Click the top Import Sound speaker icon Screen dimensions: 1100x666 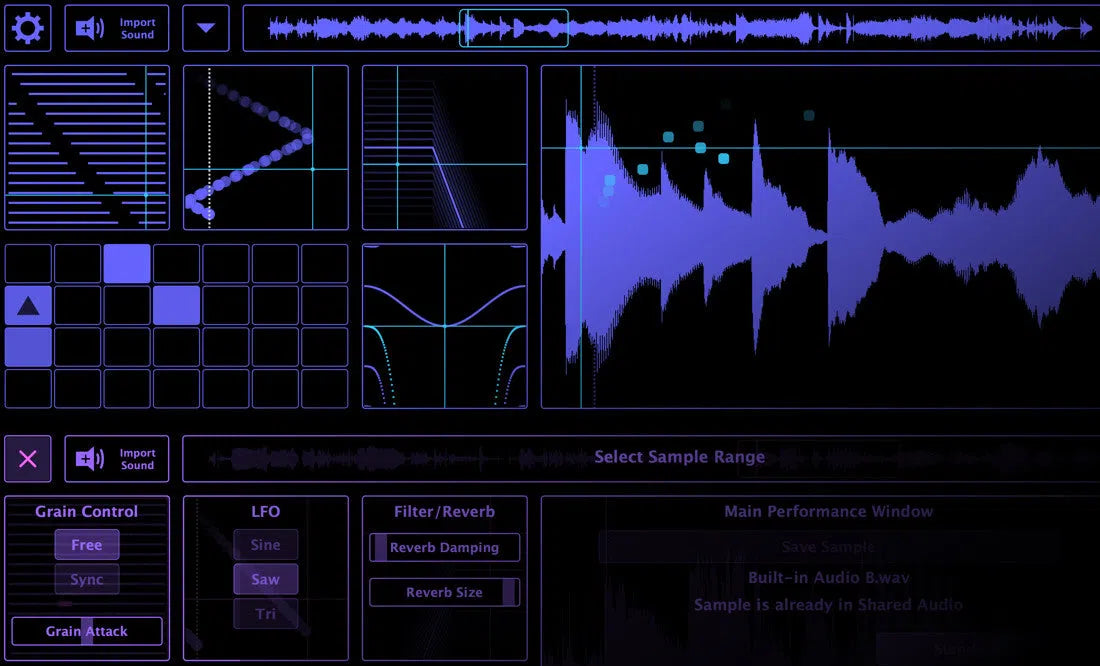88,27
